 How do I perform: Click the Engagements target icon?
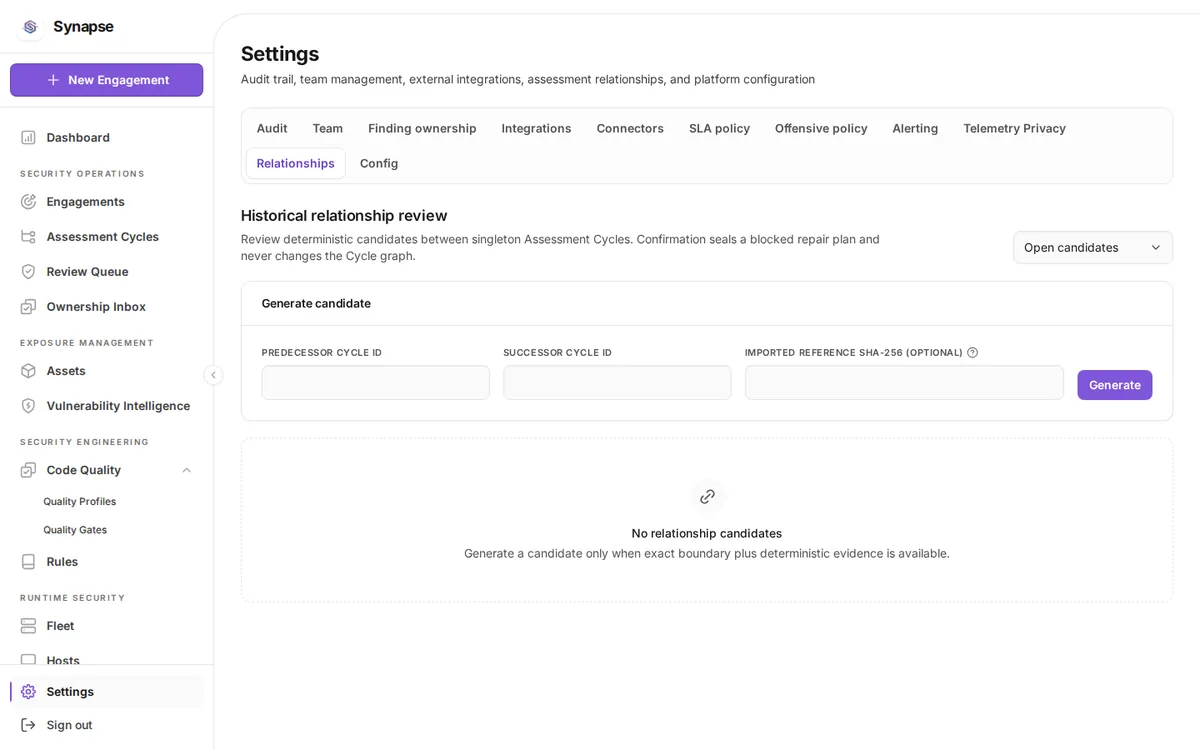click(x=28, y=201)
